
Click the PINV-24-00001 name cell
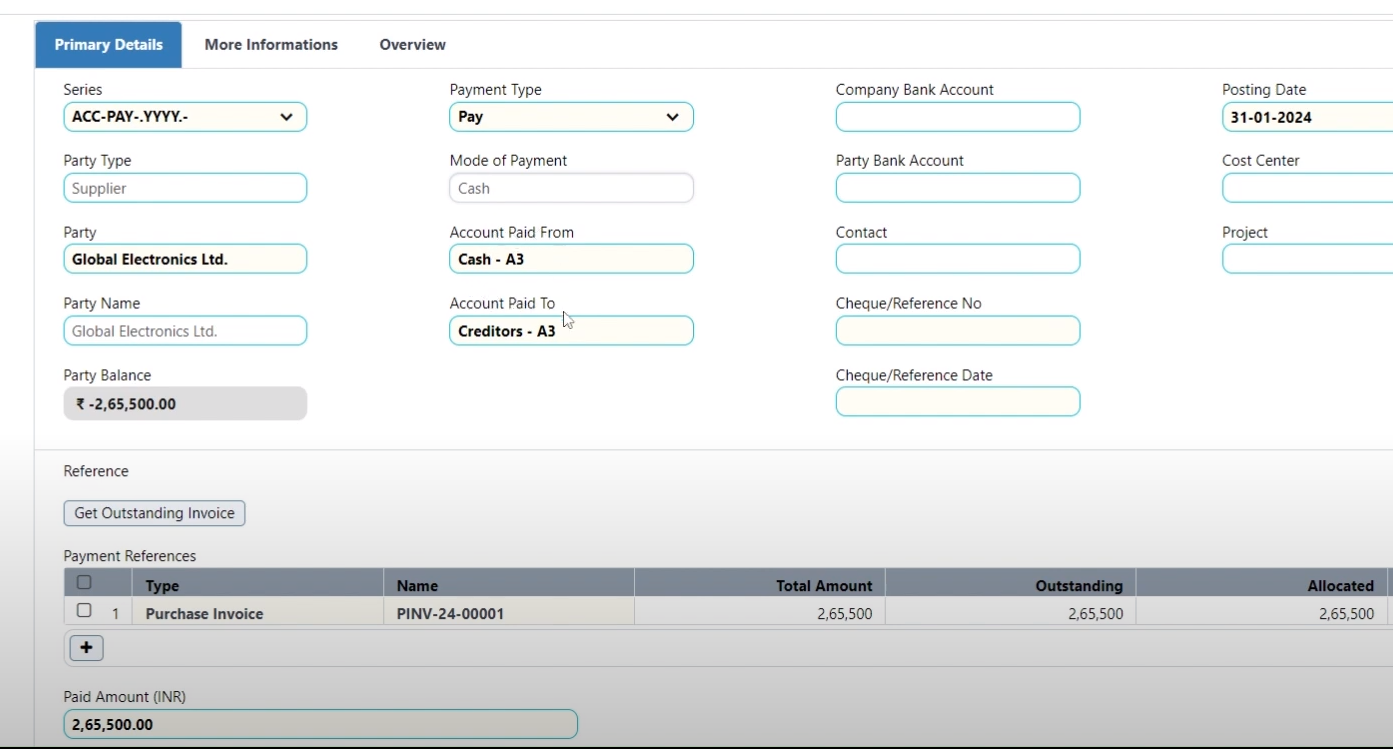(509, 613)
